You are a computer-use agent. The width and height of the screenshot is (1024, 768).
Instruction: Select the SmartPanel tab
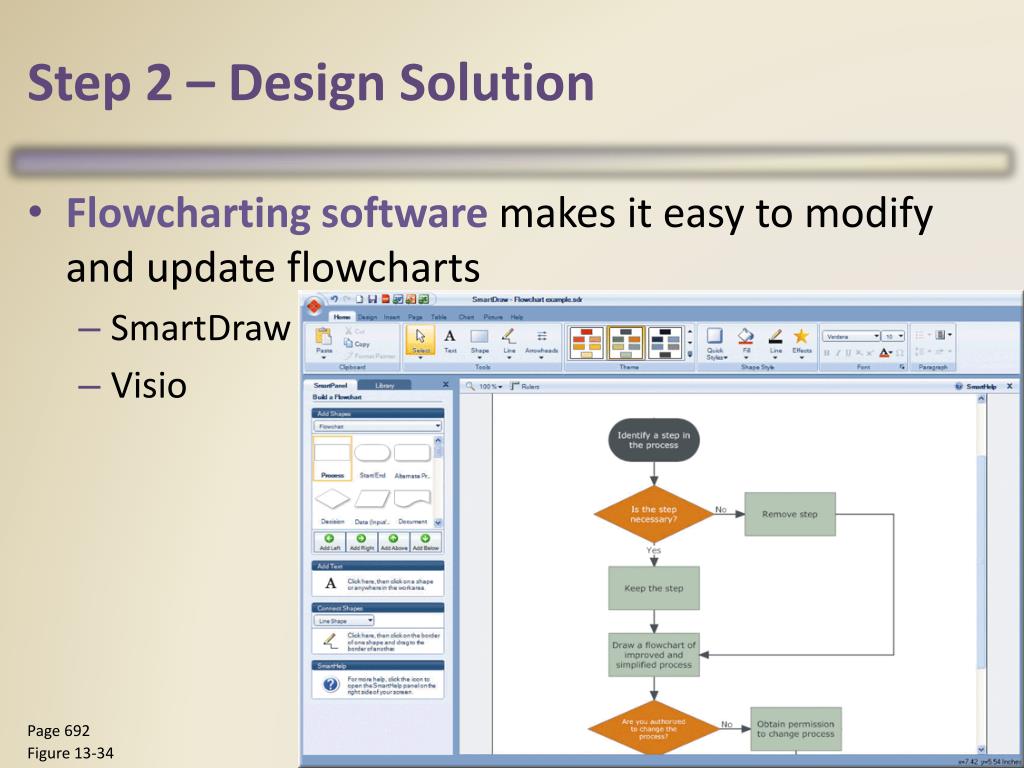pos(330,386)
